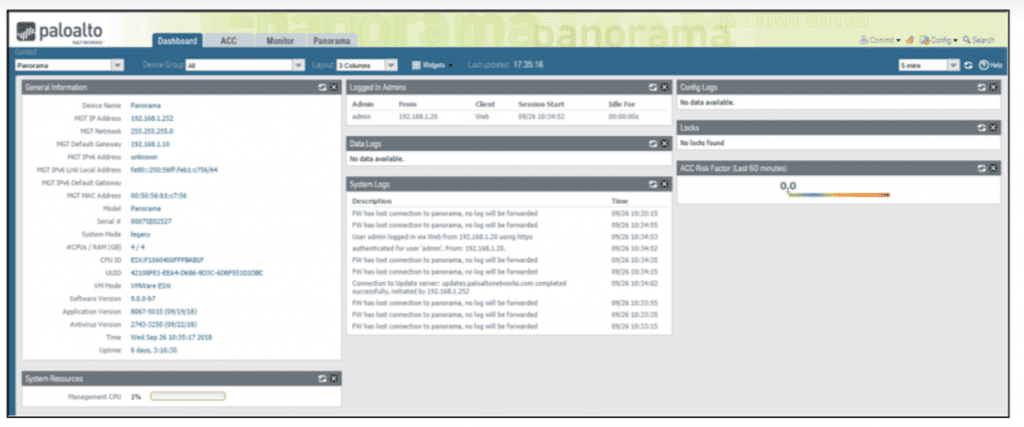Close the System Resources widget
Viewport: 1024px width, 427px height.
[x=334, y=379]
